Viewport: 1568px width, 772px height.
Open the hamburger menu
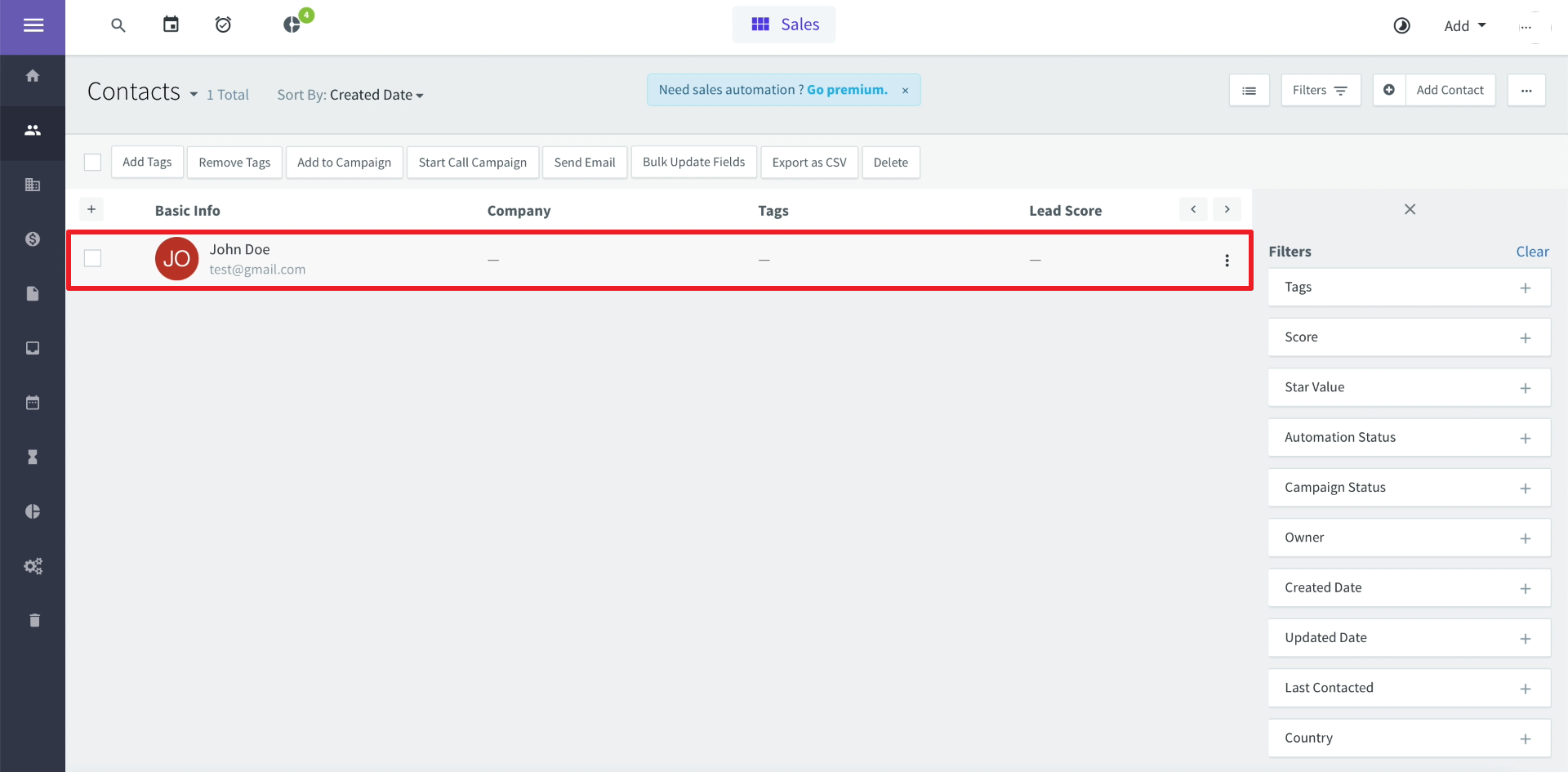pos(33,25)
